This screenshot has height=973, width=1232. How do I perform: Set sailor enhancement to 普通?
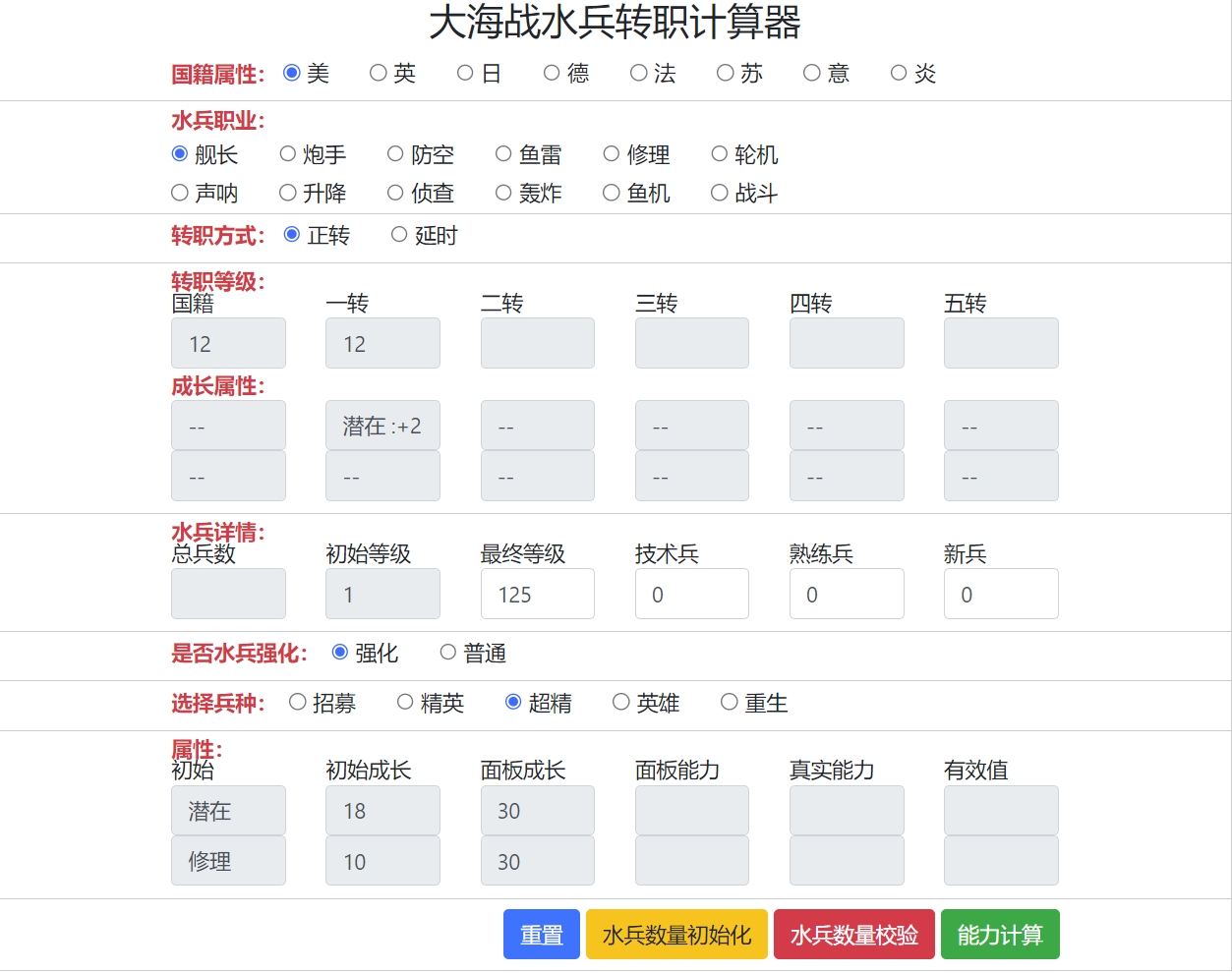448,653
